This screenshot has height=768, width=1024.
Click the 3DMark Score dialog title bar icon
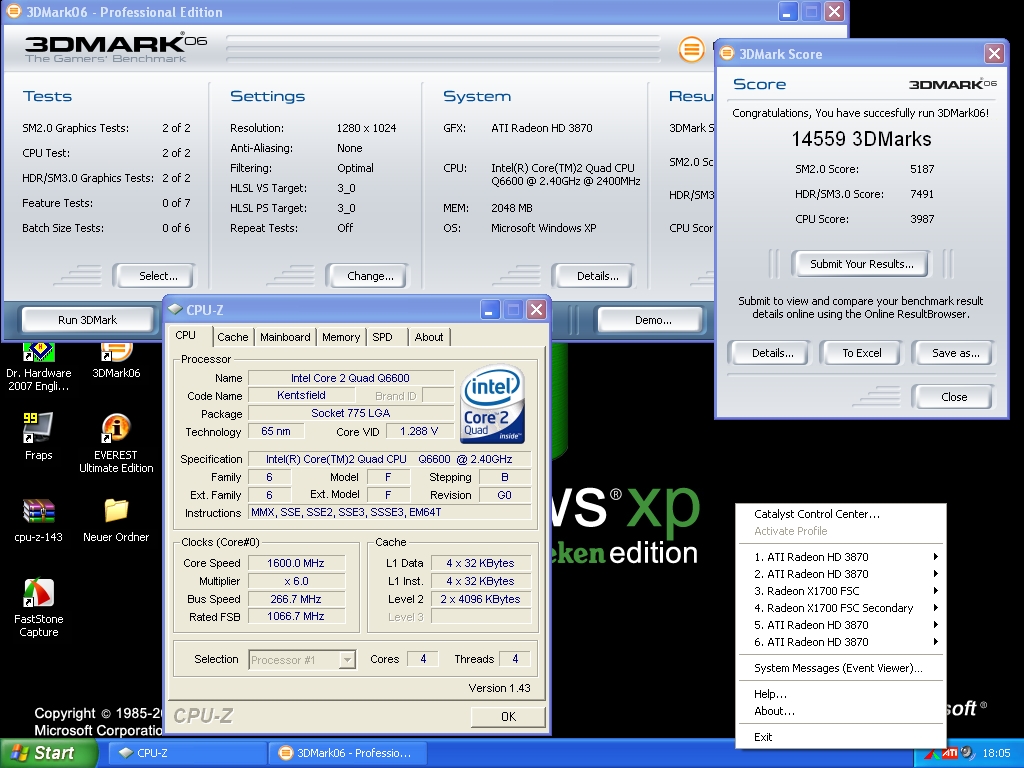pos(727,54)
